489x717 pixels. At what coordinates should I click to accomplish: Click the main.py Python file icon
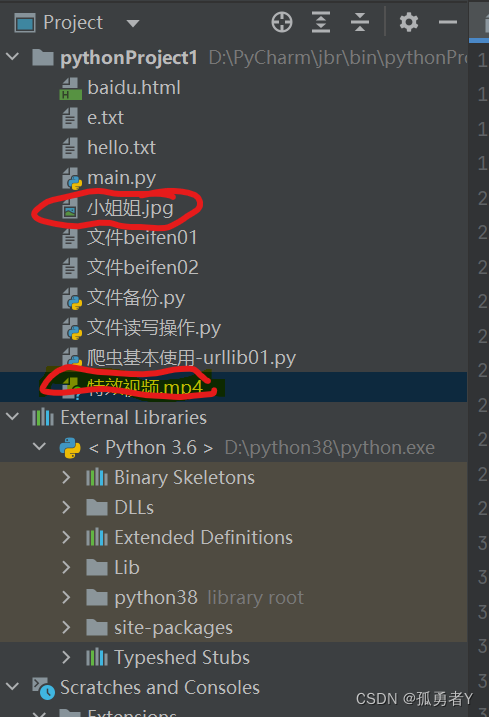click(71, 178)
